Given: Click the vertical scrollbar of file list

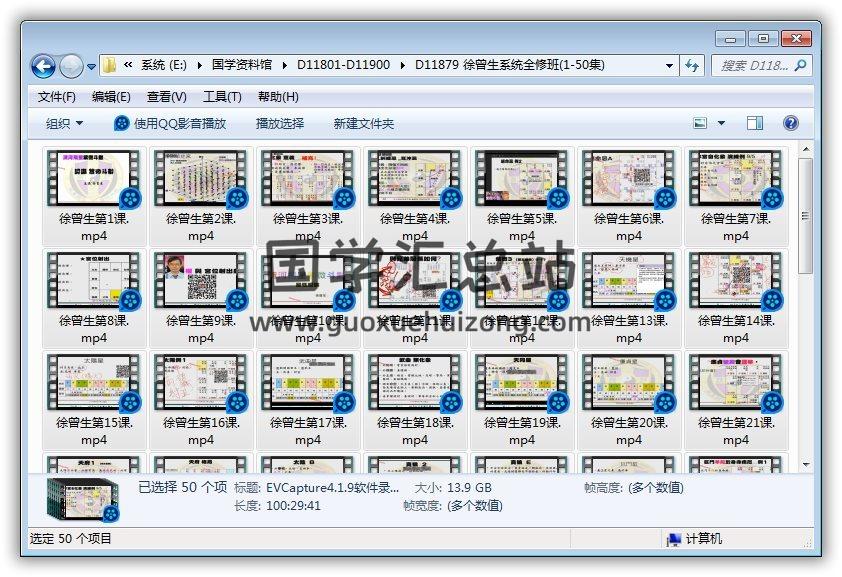Looking at the screenshot, I should pos(806,300).
